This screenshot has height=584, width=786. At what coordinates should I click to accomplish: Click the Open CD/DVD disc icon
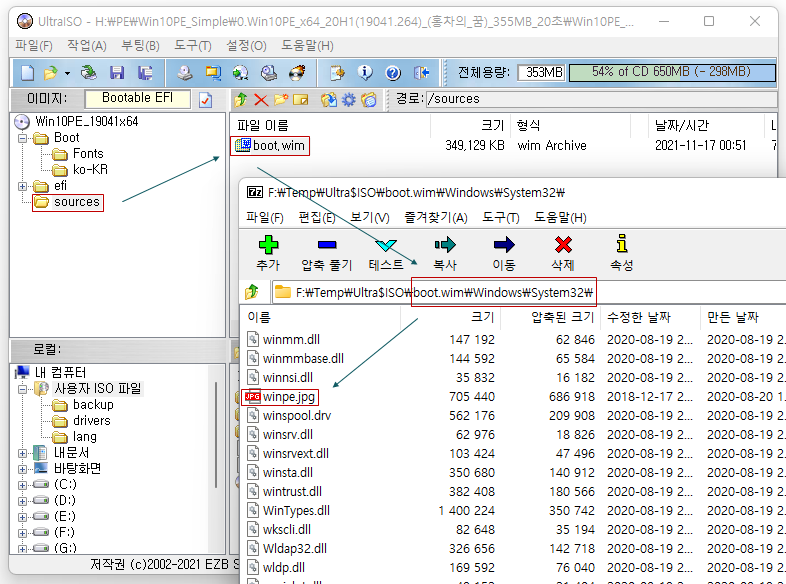click(x=89, y=73)
